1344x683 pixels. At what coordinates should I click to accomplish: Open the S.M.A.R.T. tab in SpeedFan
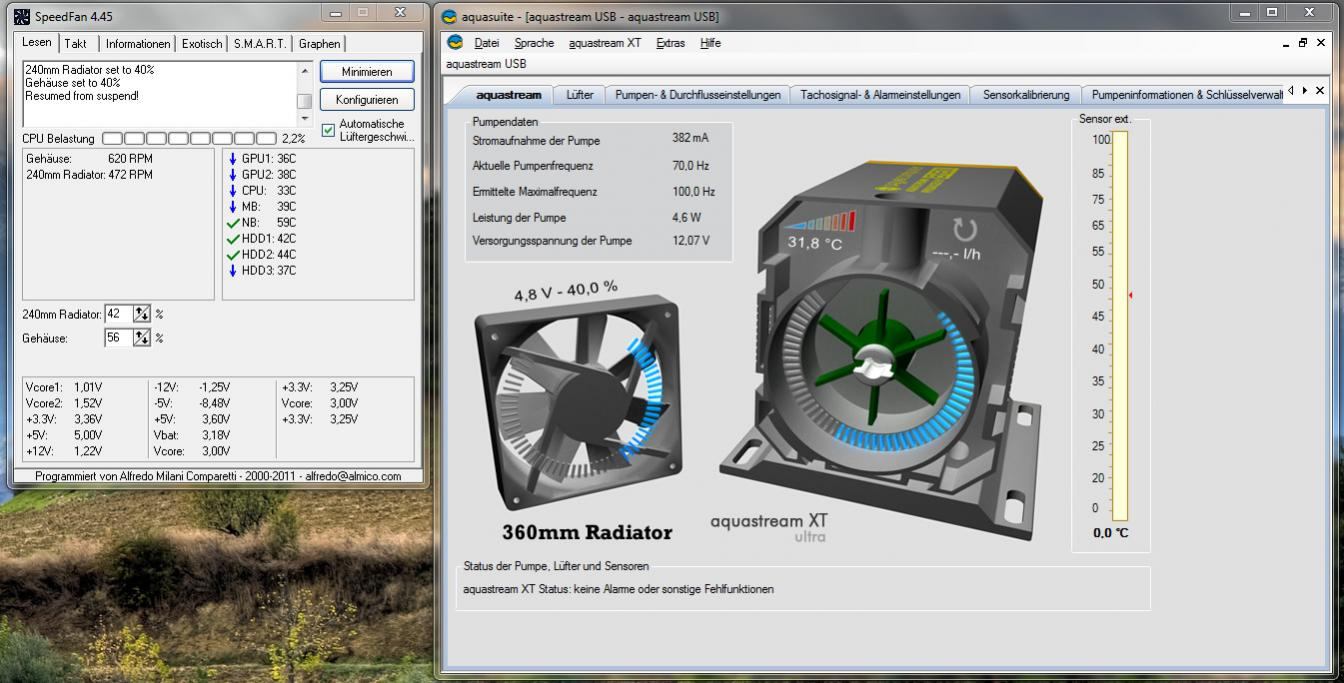coord(260,44)
